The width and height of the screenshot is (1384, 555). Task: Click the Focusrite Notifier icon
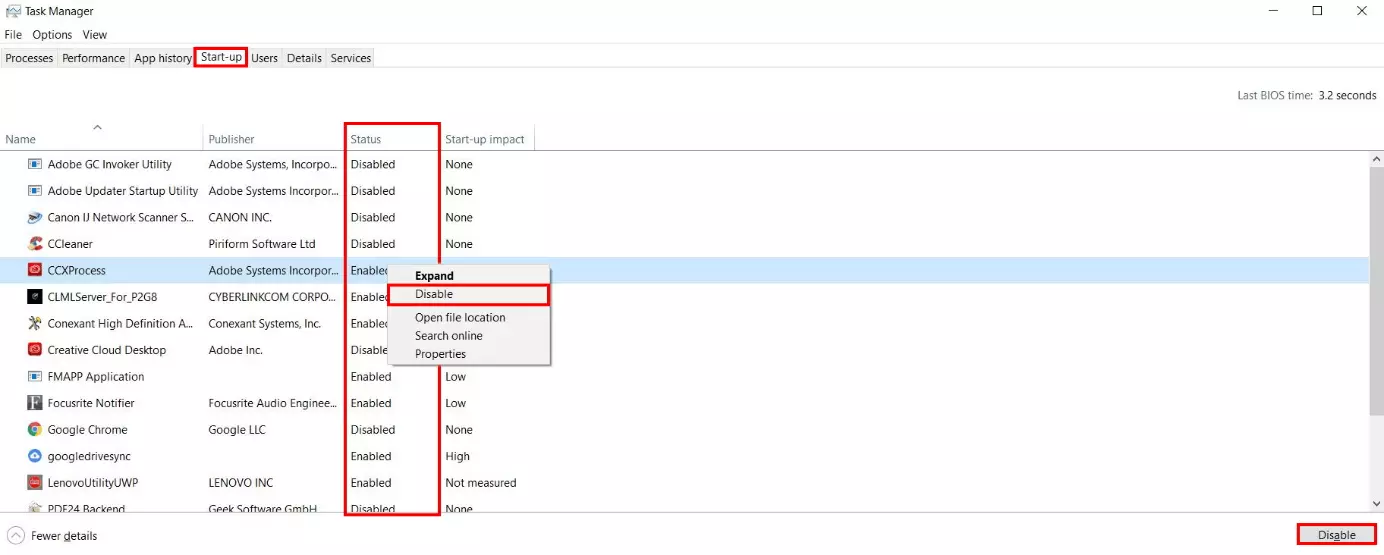pyautogui.click(x=35, y=403)
